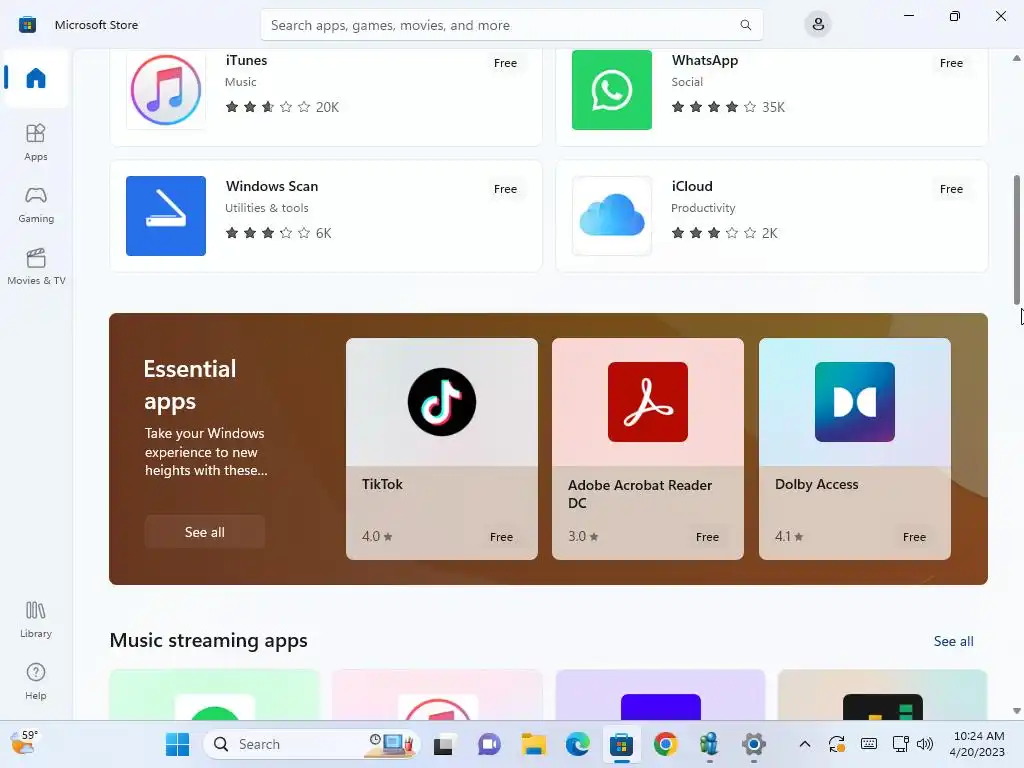Image resolution: width=1024 pixels, height=768 pixels.
Task: Open the user account profile icon
Action: tap(818, 25)
